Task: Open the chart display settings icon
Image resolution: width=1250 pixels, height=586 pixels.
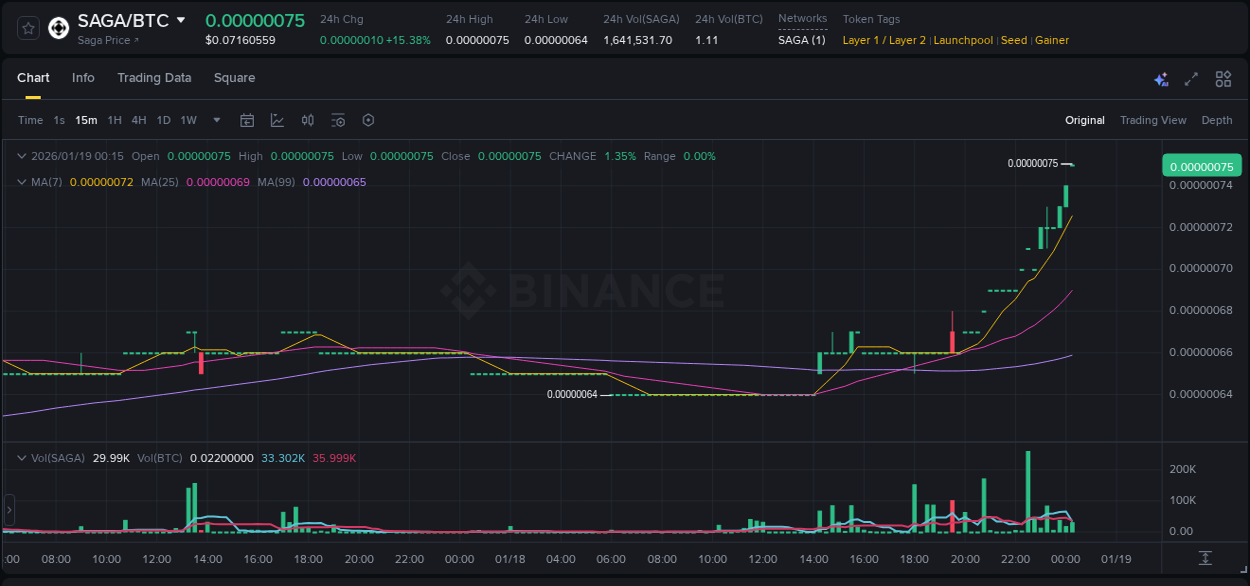Action: pos(338,120)
